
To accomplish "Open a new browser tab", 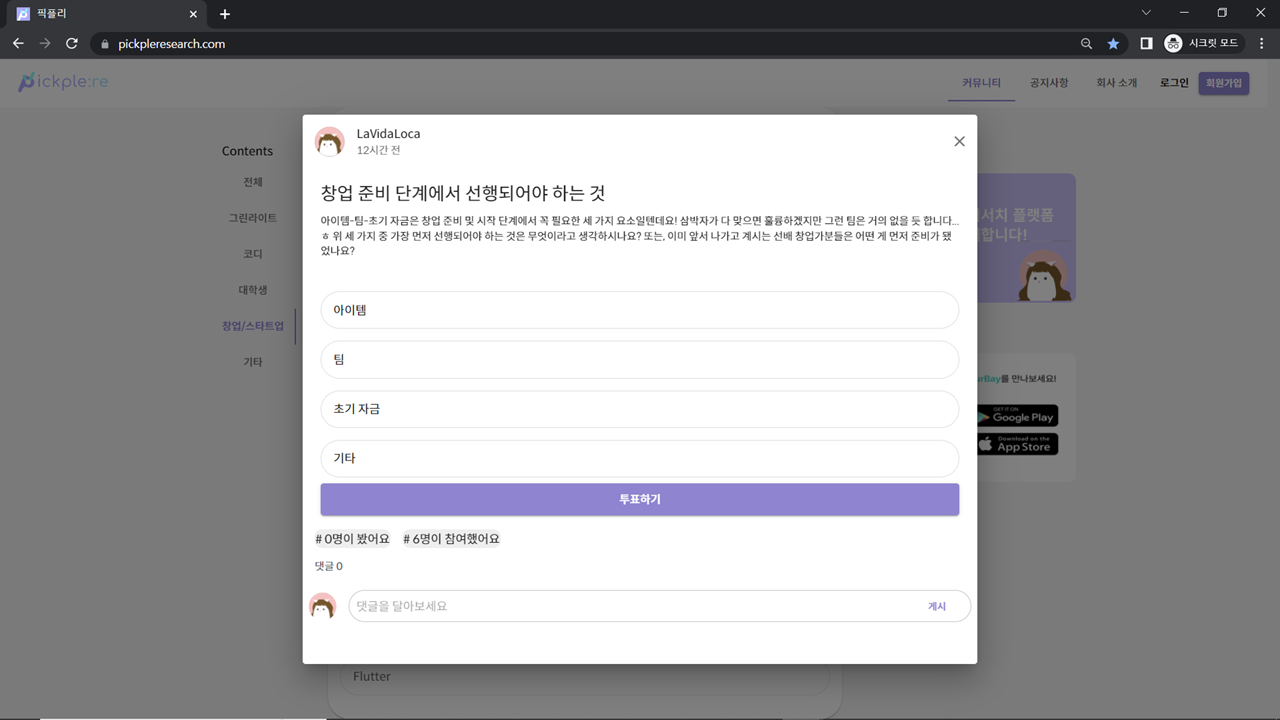I will pos(225,14).
